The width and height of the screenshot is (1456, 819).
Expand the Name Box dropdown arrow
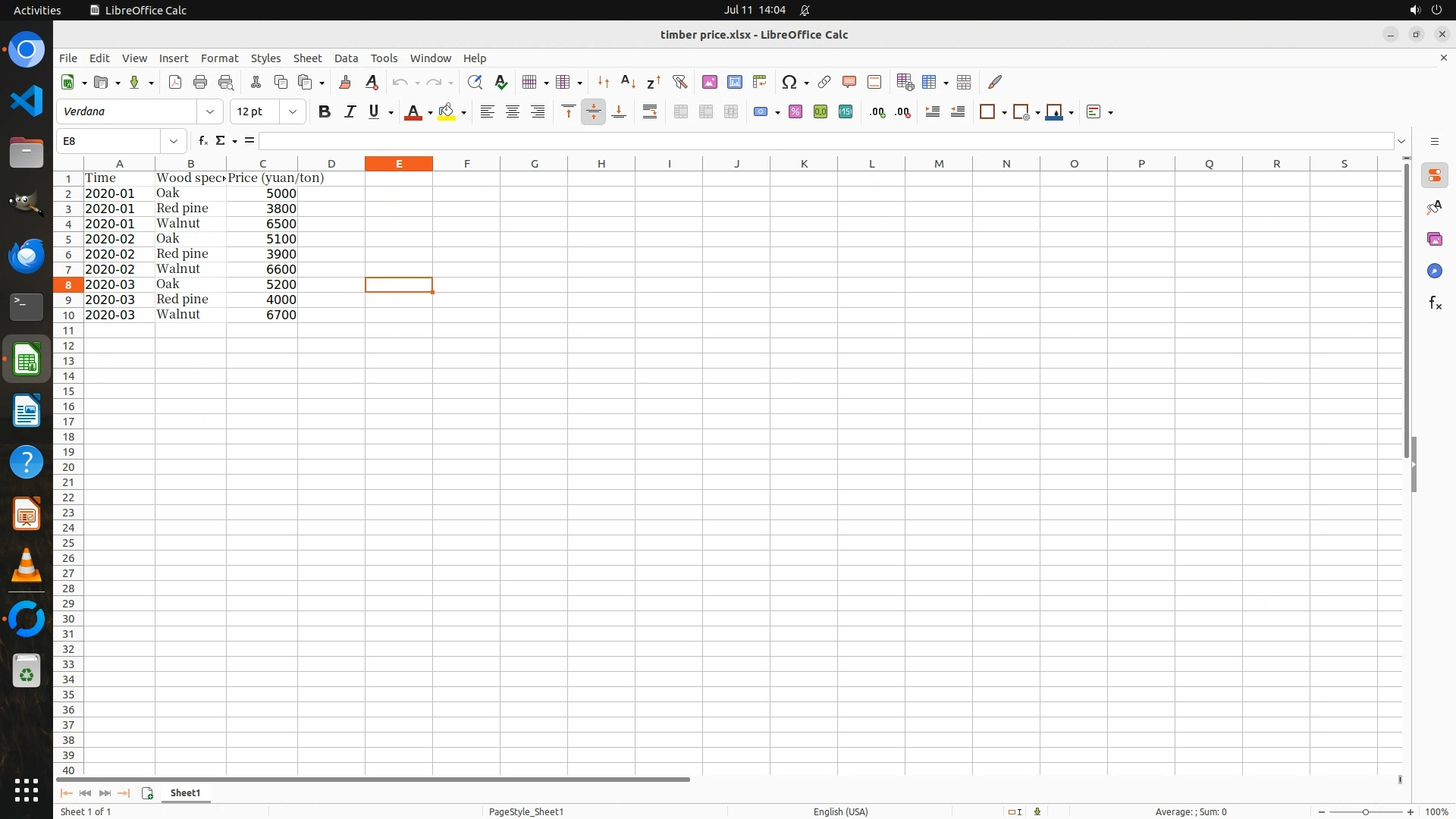(174, 141)
